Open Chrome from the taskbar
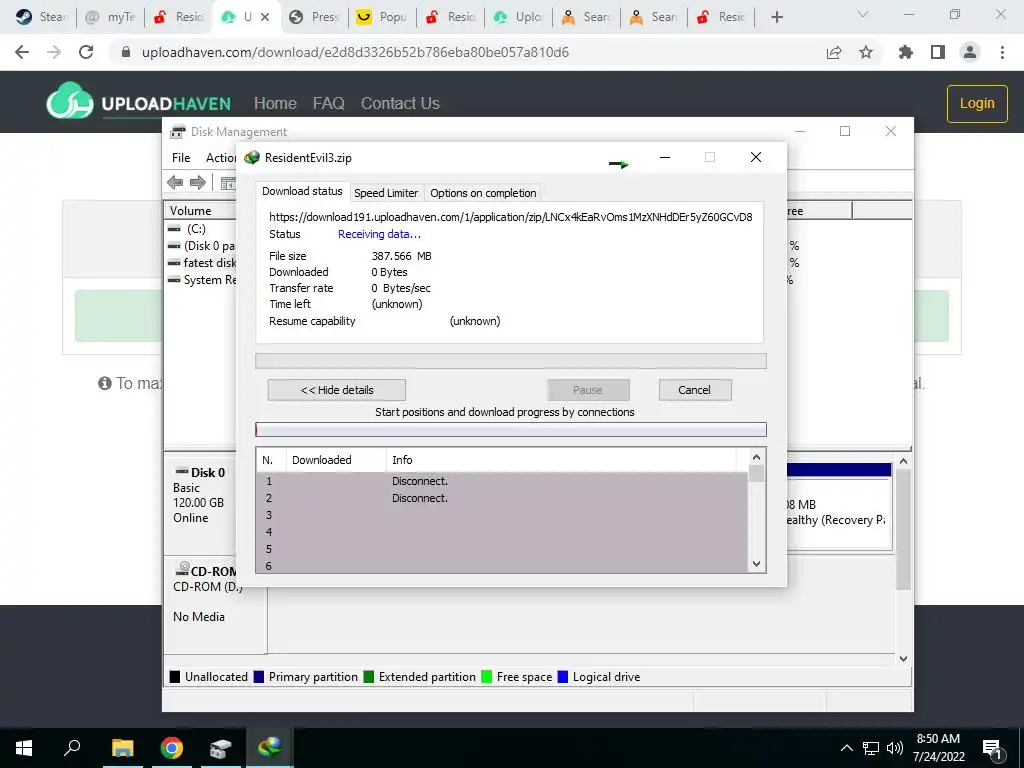The height and width of the screenshot is (768, 1024). (x=172, y=748)
